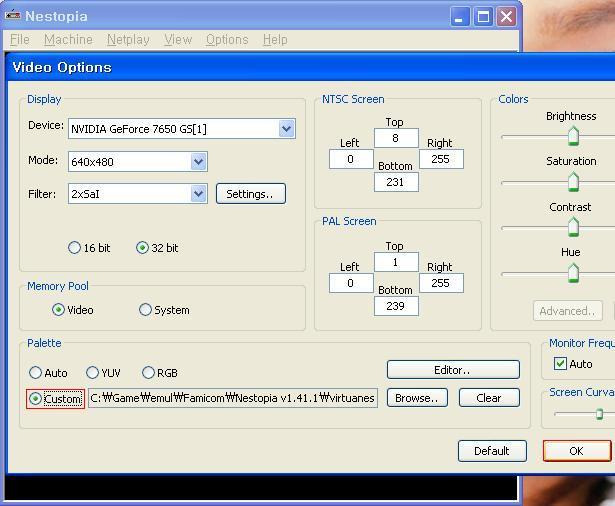Open palette Editor button

[453, 370]
